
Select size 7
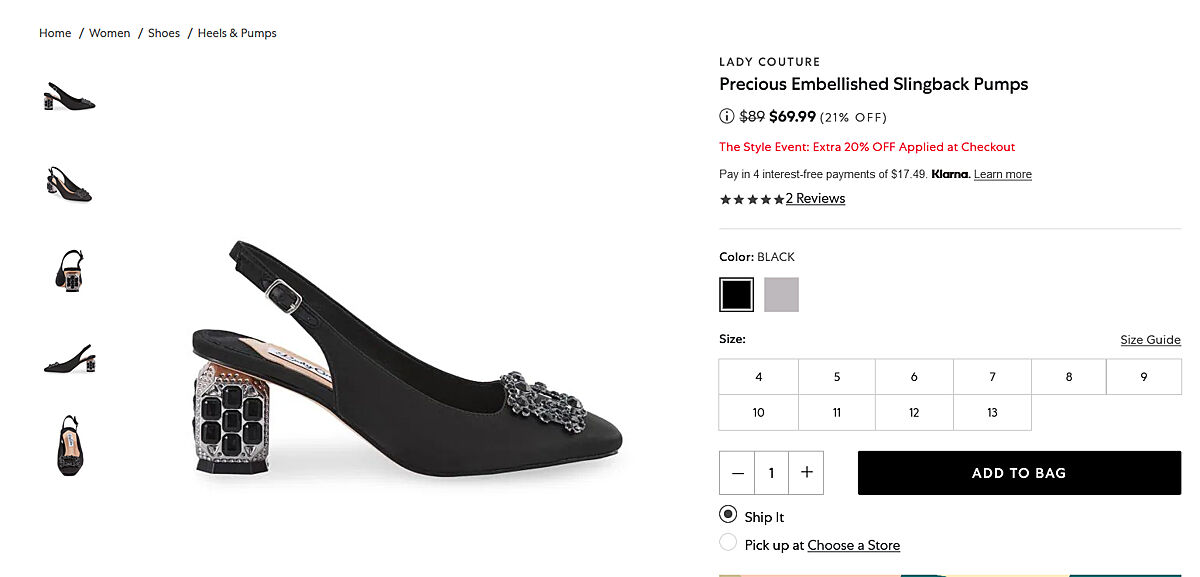992,377
